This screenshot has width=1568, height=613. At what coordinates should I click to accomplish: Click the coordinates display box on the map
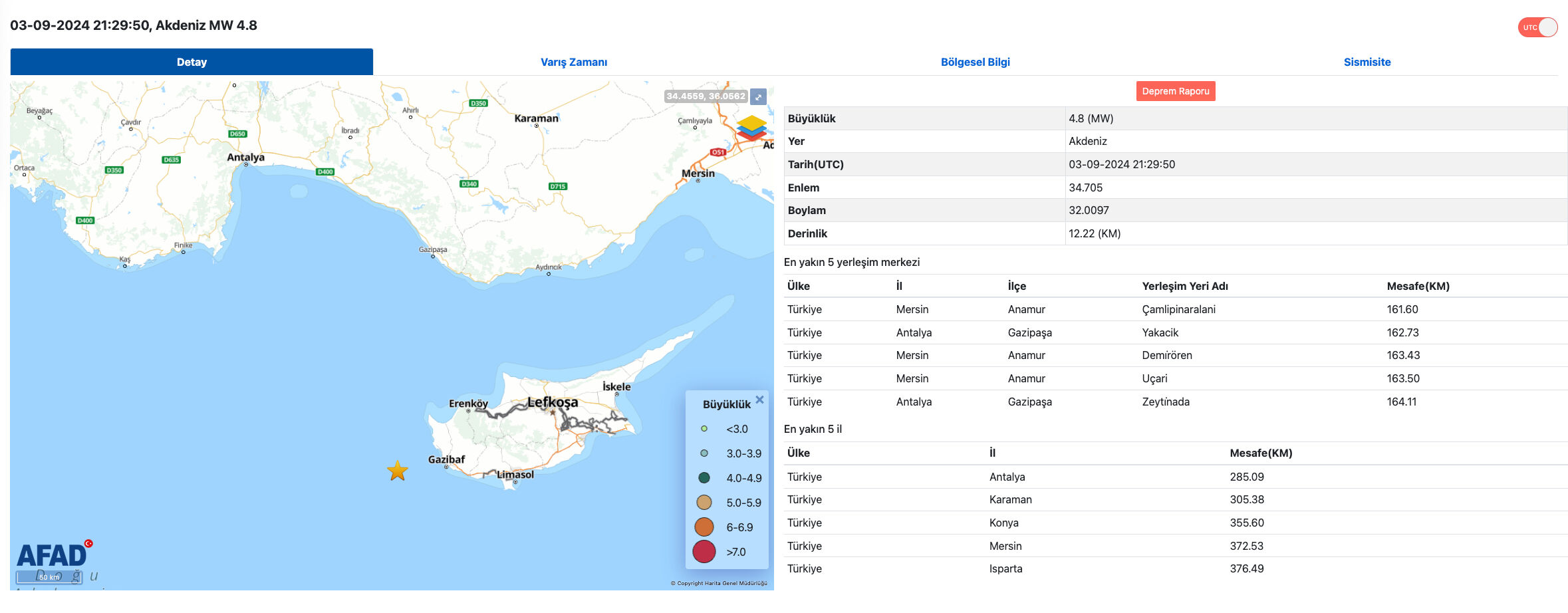(706, 97)
